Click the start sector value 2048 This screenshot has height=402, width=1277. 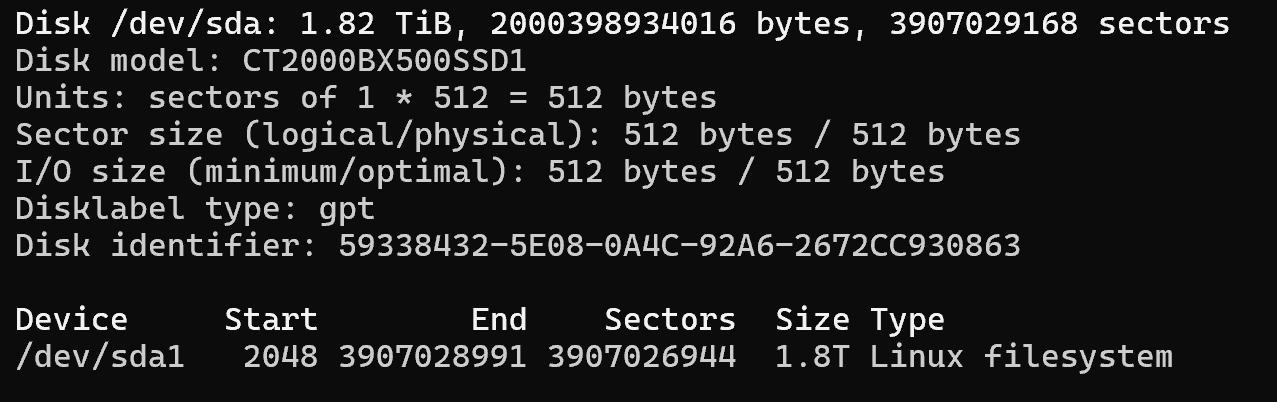[281, 356]
